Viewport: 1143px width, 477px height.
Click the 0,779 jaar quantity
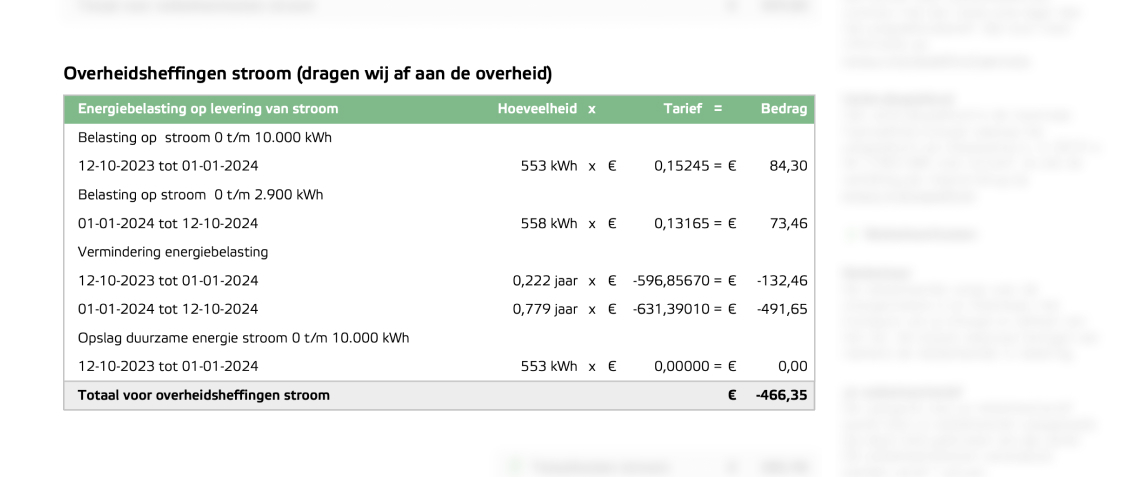click(x=545, y=309)
